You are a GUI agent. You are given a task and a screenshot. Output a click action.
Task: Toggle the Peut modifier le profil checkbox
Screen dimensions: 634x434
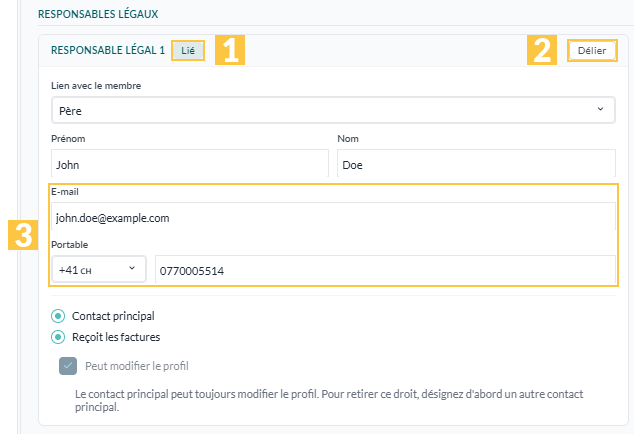[x=68, y=366]
